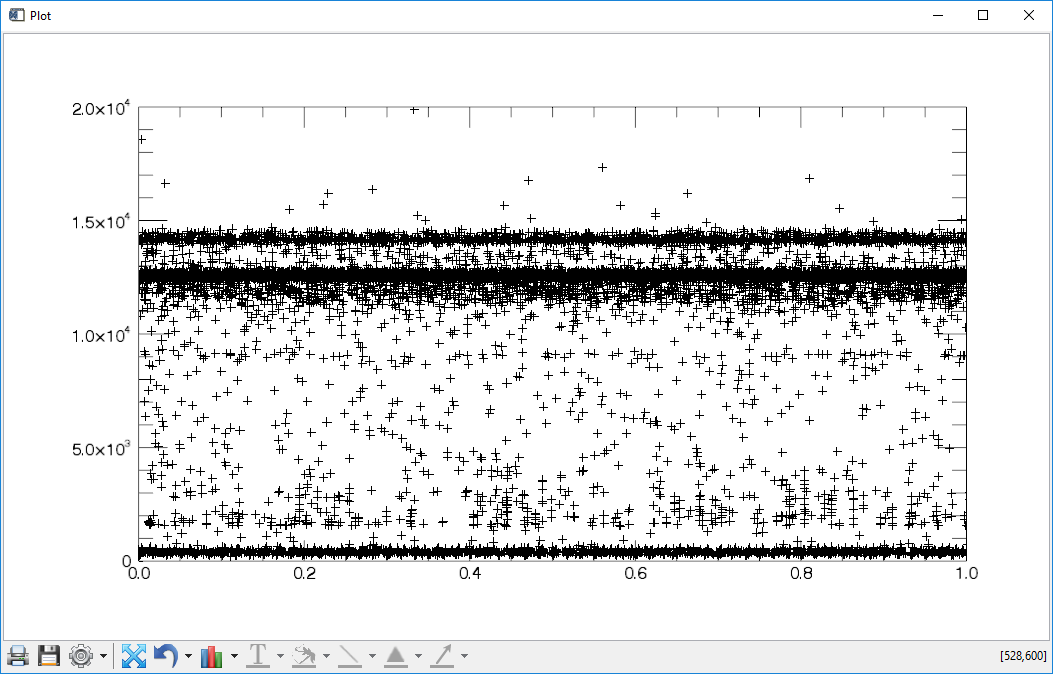Image resolution: width=1053 pixels, height=674 pixels.
Task: Click the x-axis label 0.2
Action: point(304,574)
